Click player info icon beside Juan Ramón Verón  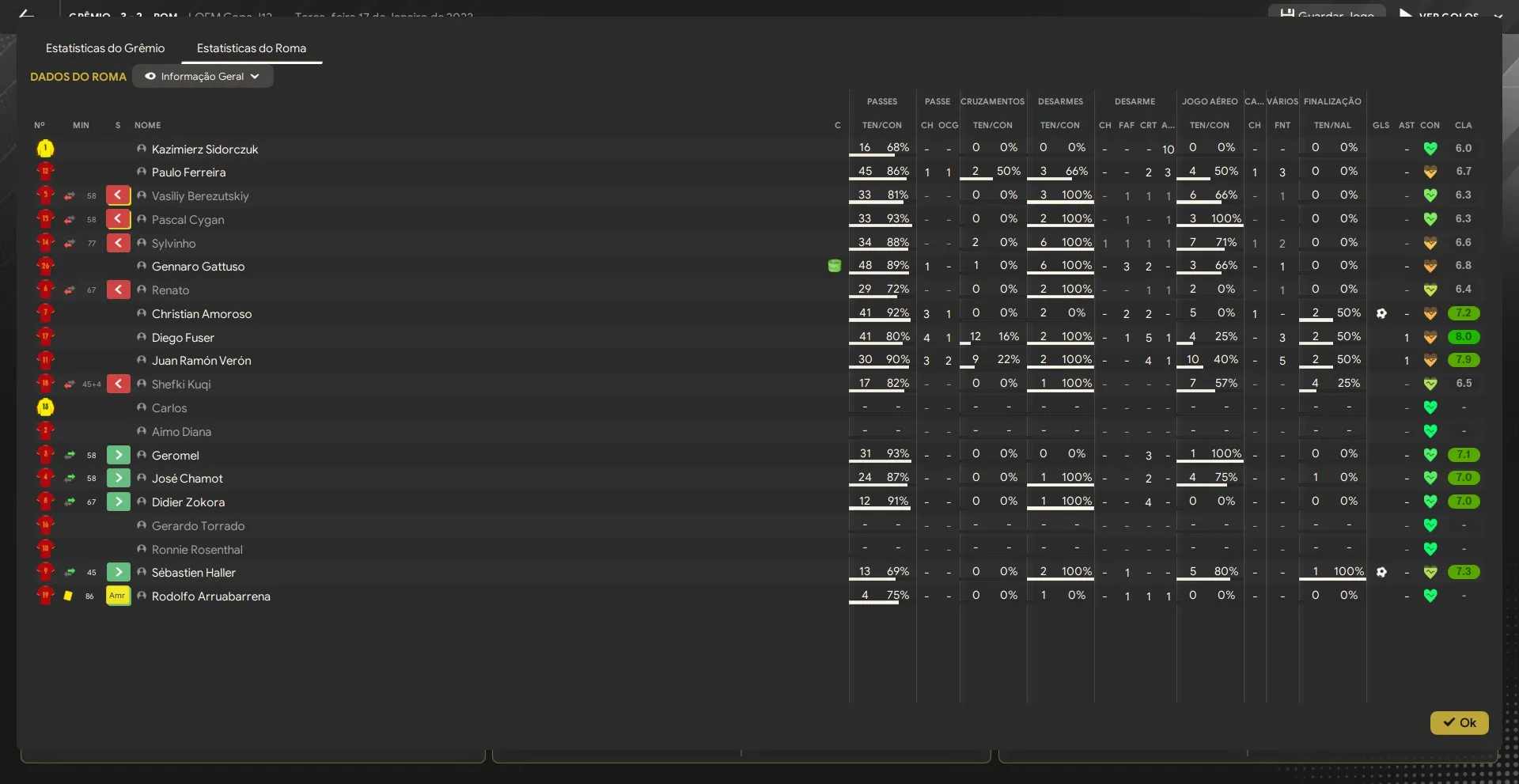[x=142, y=360]
